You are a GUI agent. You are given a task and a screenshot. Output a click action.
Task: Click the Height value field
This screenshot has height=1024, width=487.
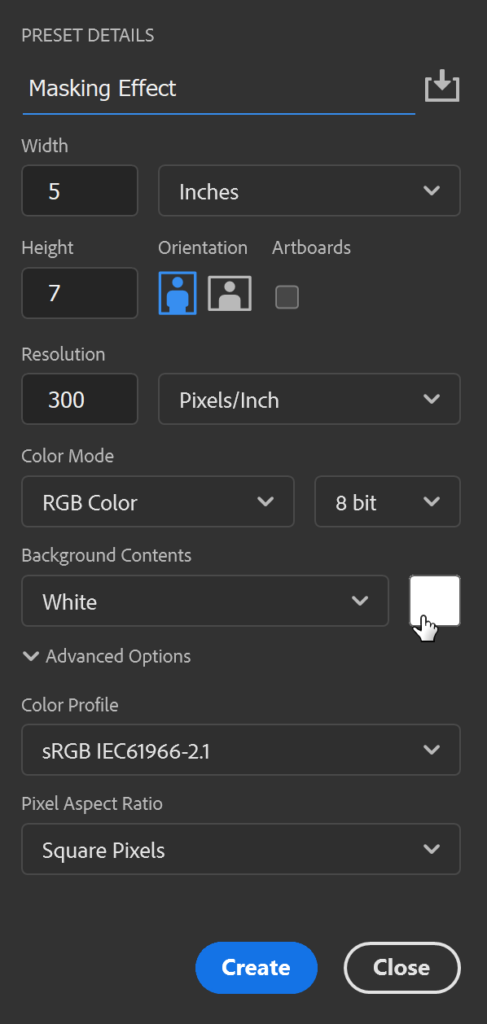click(x=80, y=293)
